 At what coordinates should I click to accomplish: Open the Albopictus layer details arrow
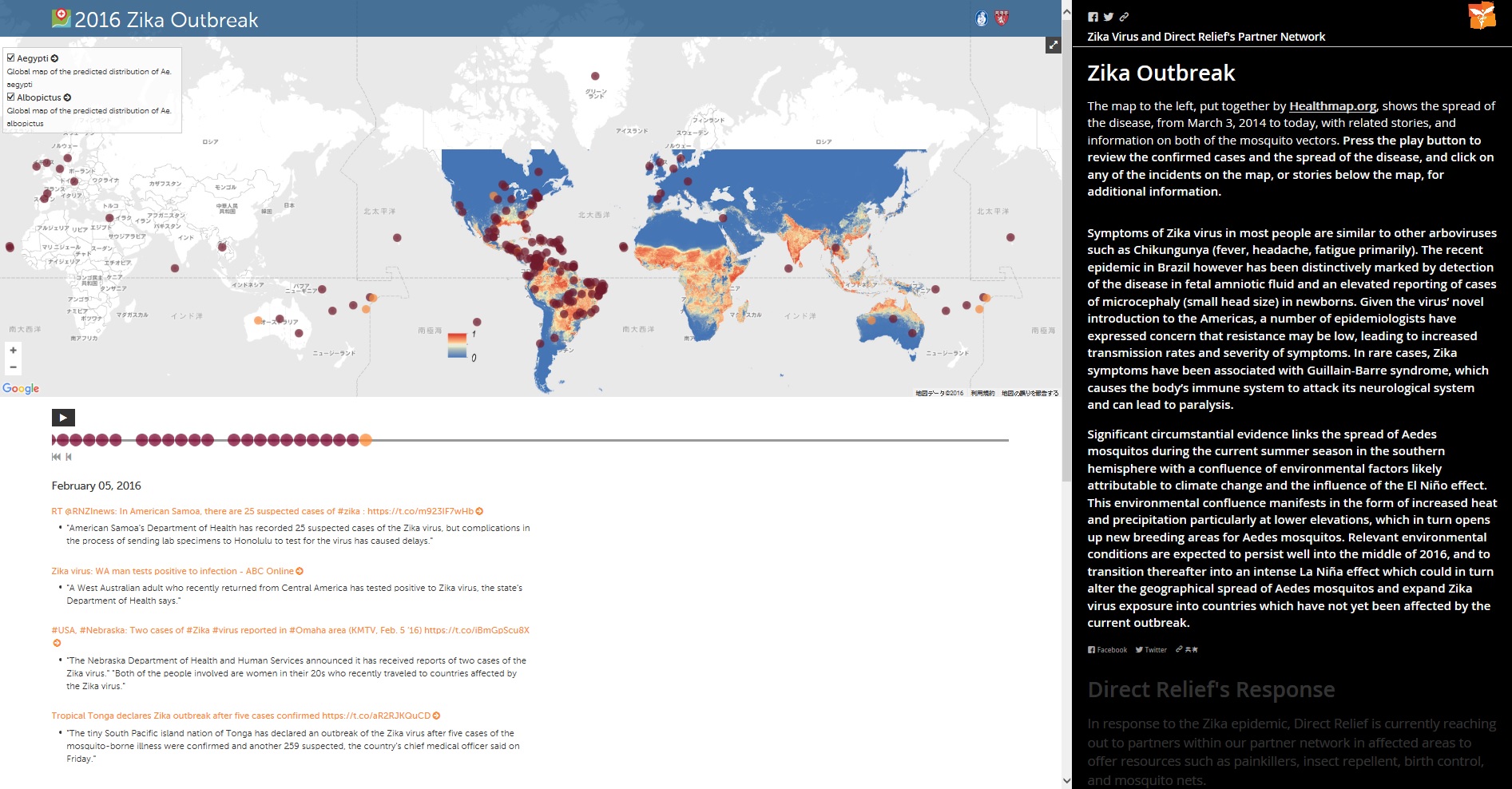(67, 97)
